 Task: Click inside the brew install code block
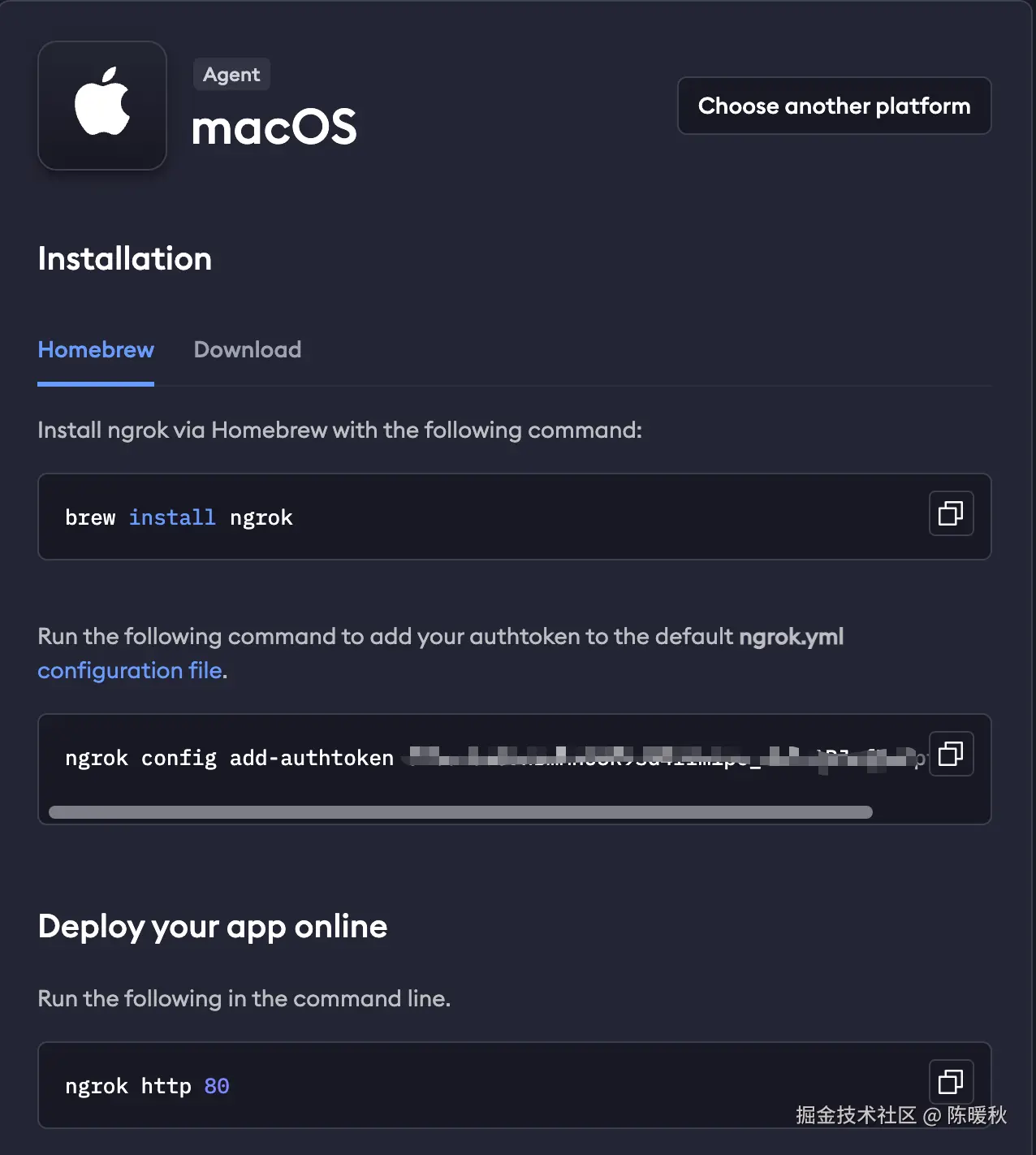[x=568, y=517]
